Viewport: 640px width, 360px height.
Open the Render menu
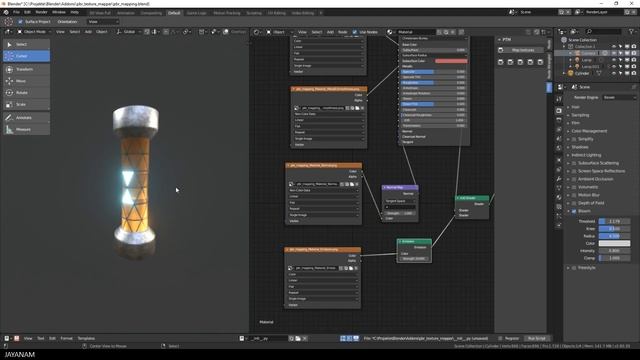(41, 12)
